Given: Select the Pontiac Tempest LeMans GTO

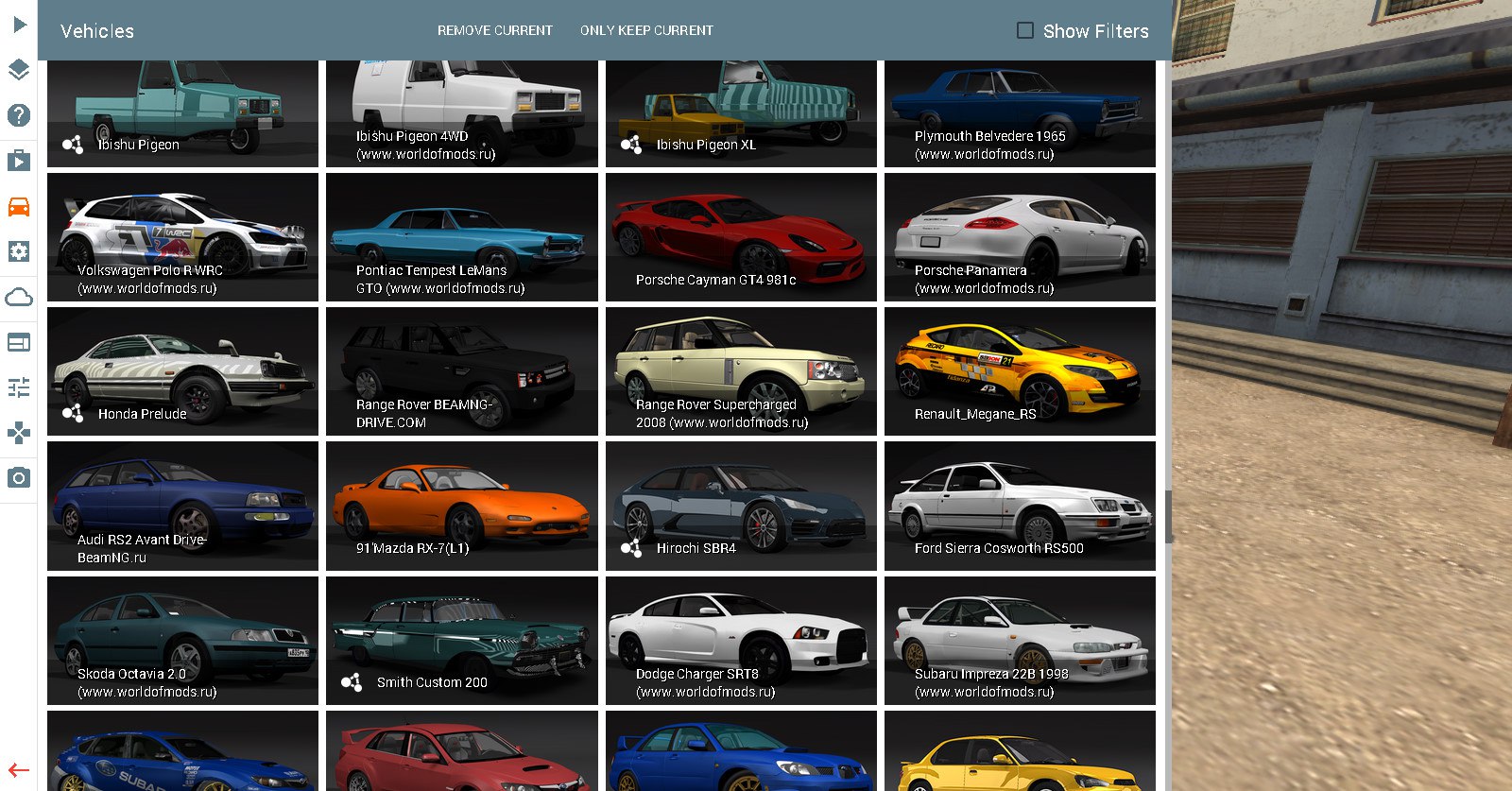Looking at the screenshot, I should (x=462, y=237).
